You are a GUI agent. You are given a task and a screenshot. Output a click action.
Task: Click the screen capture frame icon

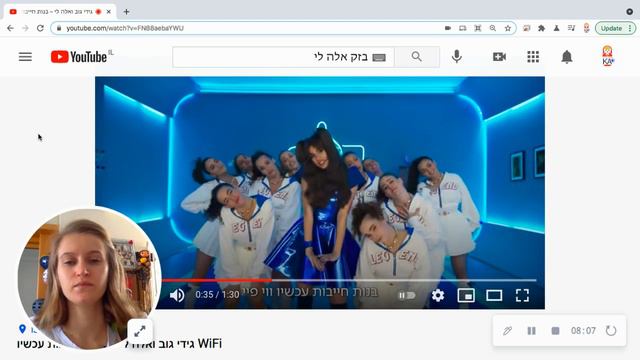(x=478, y=28)
